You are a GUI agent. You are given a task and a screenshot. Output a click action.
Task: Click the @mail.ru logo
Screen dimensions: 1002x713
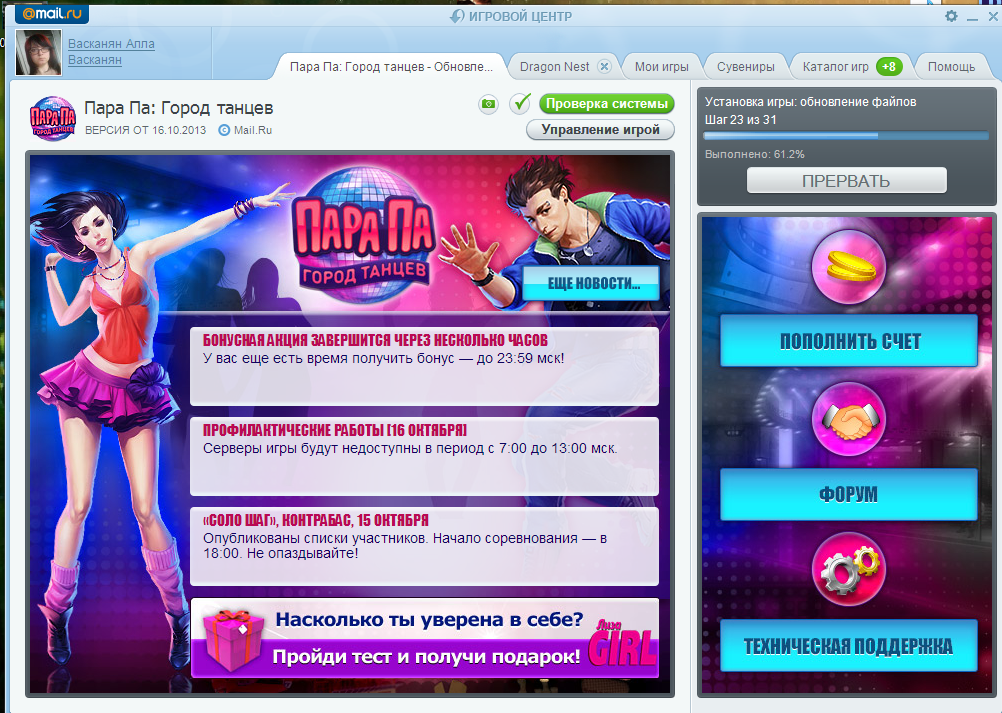[x=52, y=13]
